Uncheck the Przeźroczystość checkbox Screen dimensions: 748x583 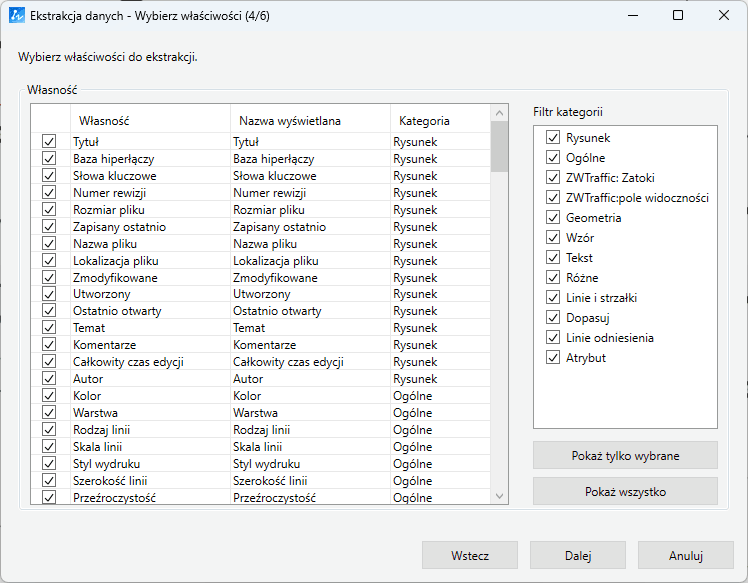click(49, 497)
